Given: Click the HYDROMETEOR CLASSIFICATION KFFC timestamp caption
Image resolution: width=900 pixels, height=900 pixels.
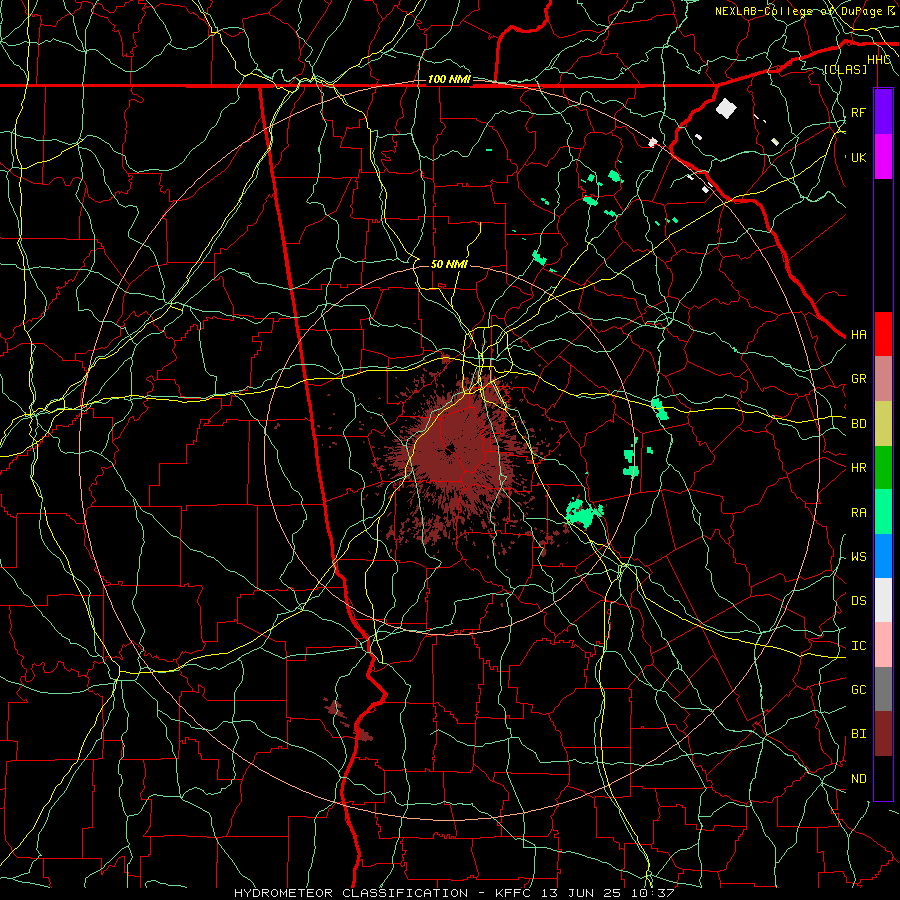Looking at the screenshot, I should tap(454, 893).
